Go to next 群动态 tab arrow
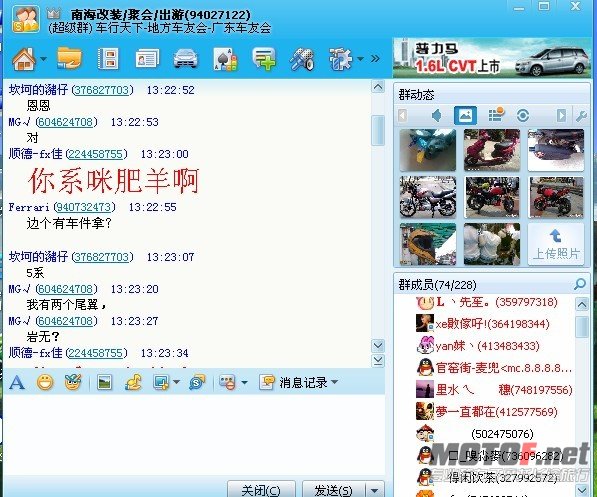 pos(562,115)
